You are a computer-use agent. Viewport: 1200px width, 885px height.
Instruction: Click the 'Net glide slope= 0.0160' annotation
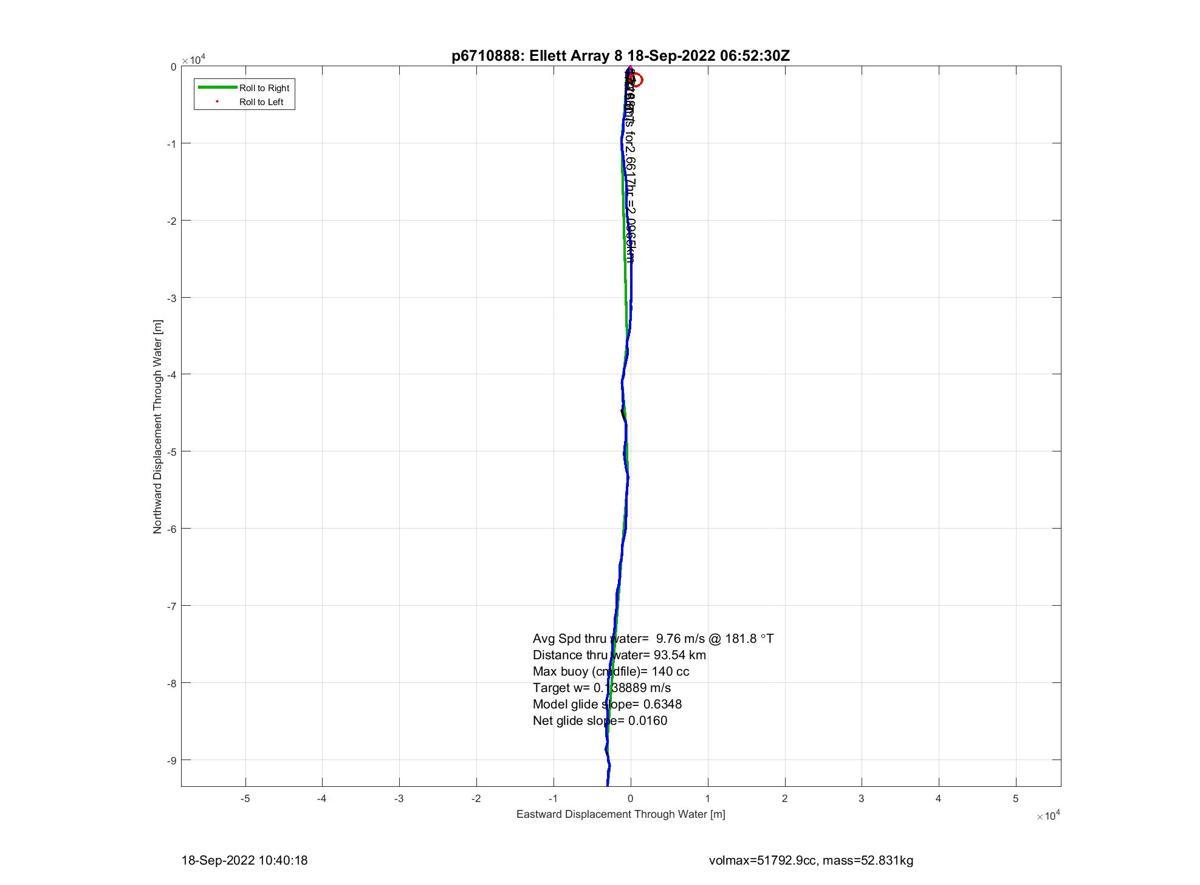coord(600,721)
